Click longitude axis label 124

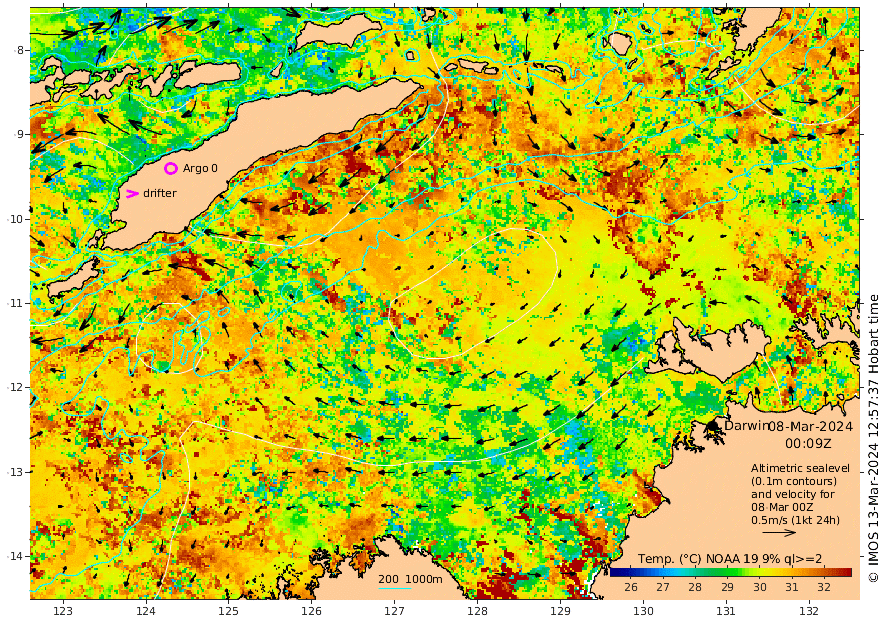coord(146,611)
